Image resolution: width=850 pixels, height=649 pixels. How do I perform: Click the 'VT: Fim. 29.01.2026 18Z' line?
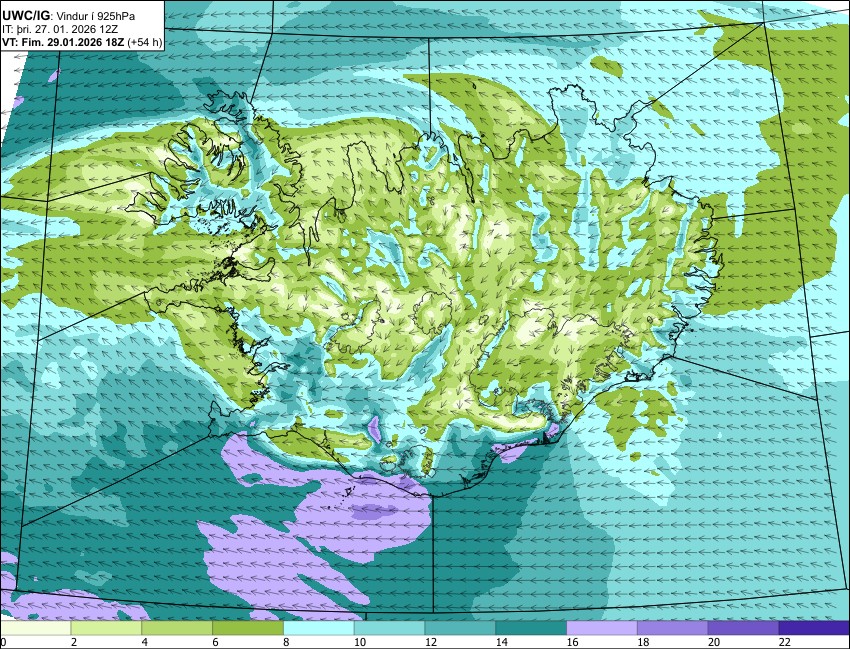(x=63, y=42)
